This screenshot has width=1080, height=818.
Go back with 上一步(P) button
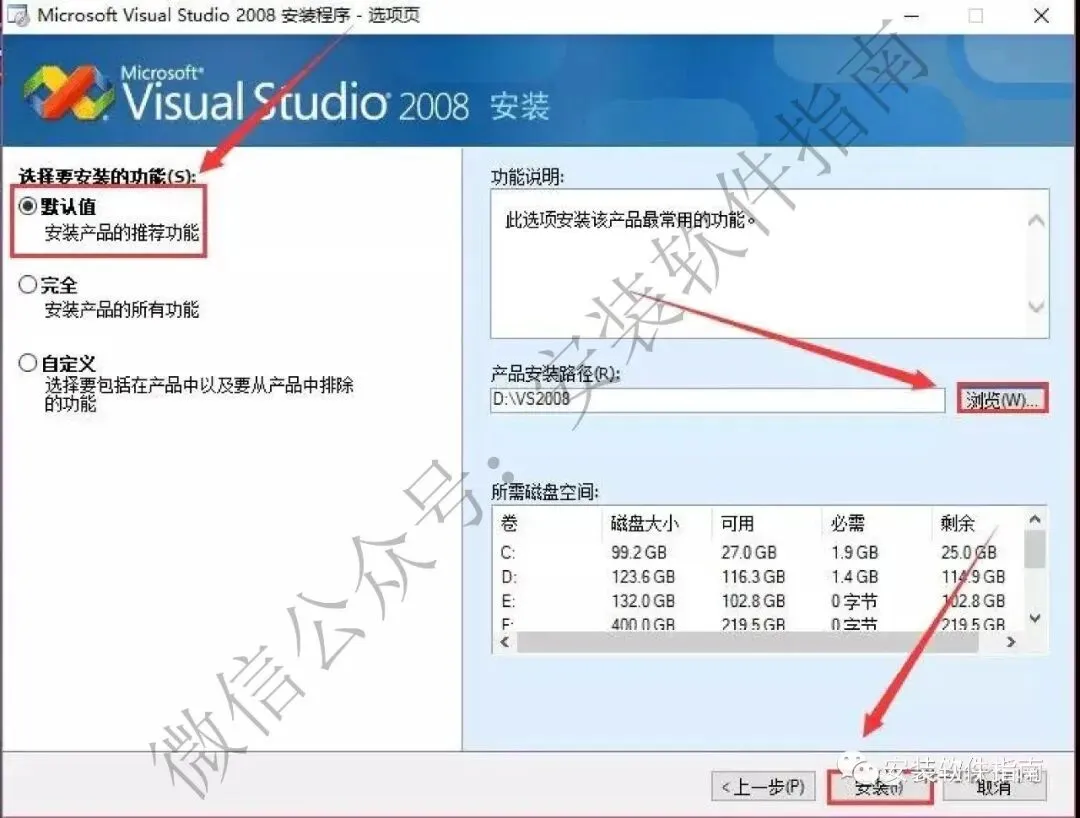pos(763,786)
